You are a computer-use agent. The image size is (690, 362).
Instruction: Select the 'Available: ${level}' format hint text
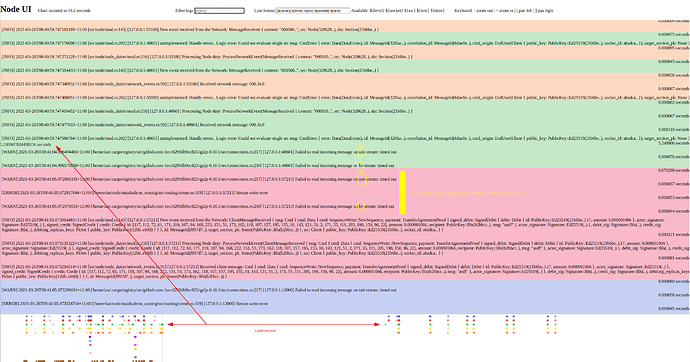[x=397, y=11]
